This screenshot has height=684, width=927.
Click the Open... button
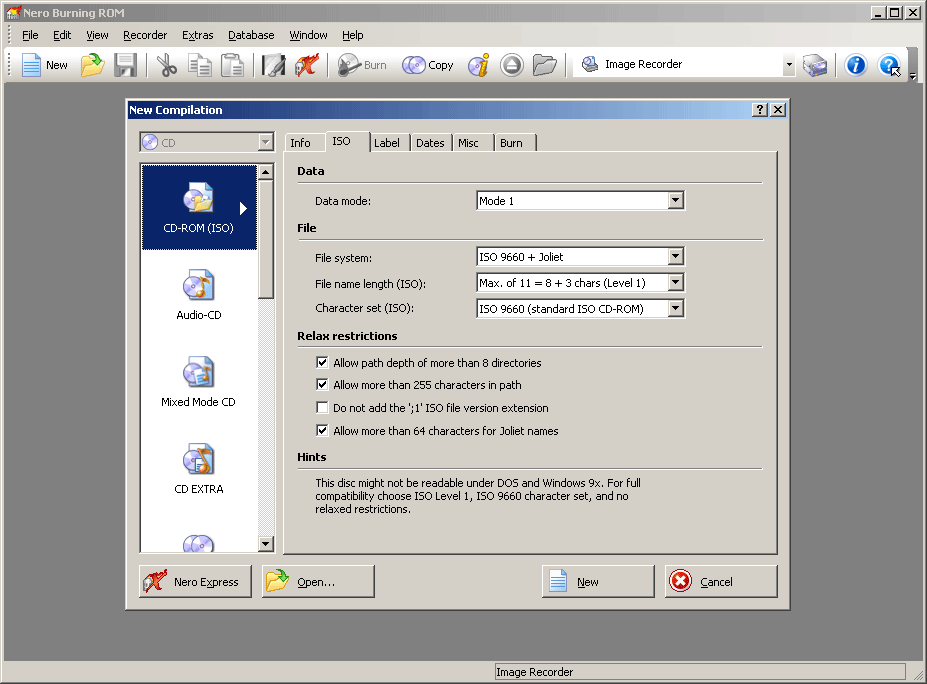pos(318,581)
